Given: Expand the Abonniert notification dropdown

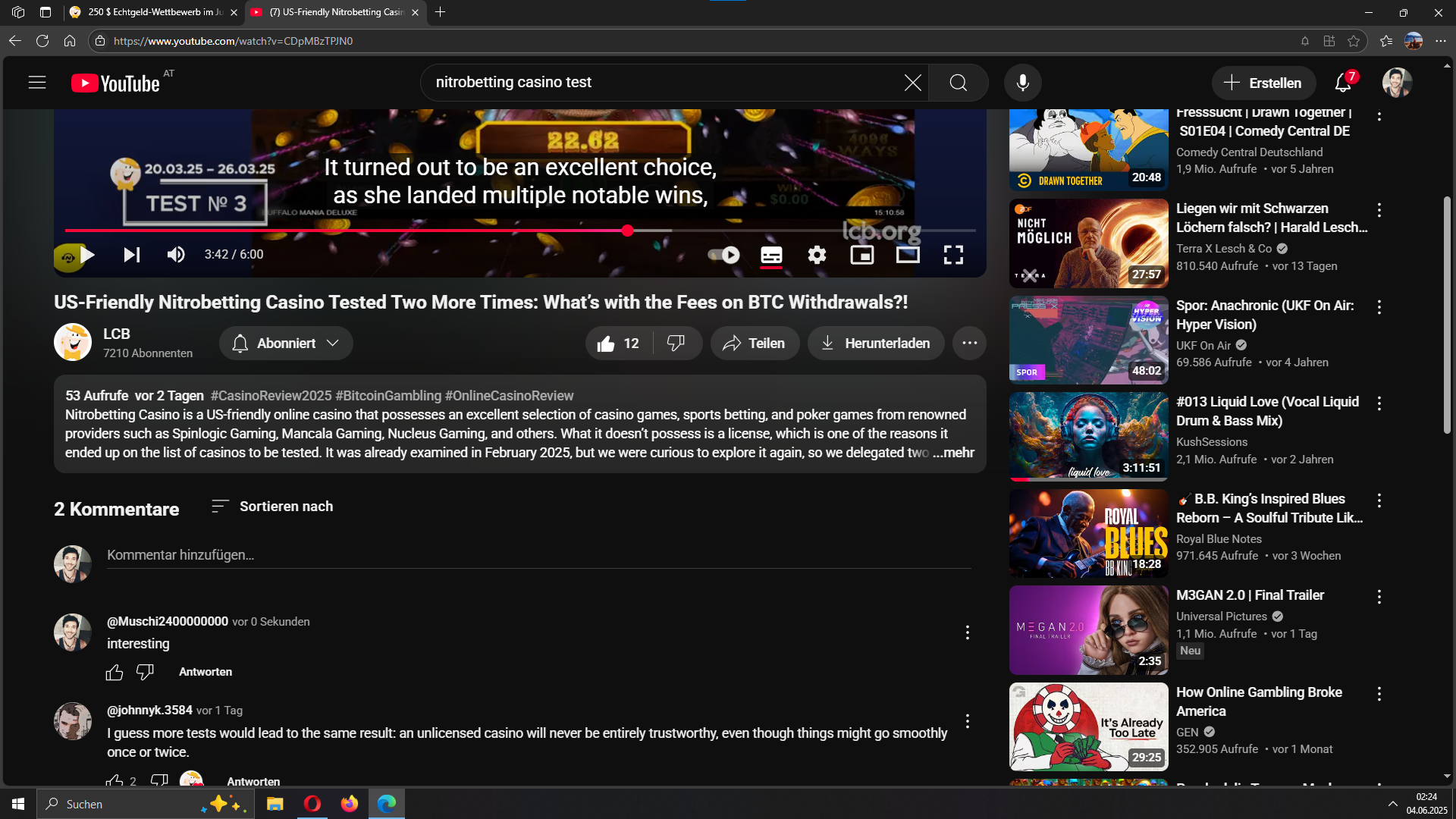Looking at the screenshot, I should coord(286,344).
